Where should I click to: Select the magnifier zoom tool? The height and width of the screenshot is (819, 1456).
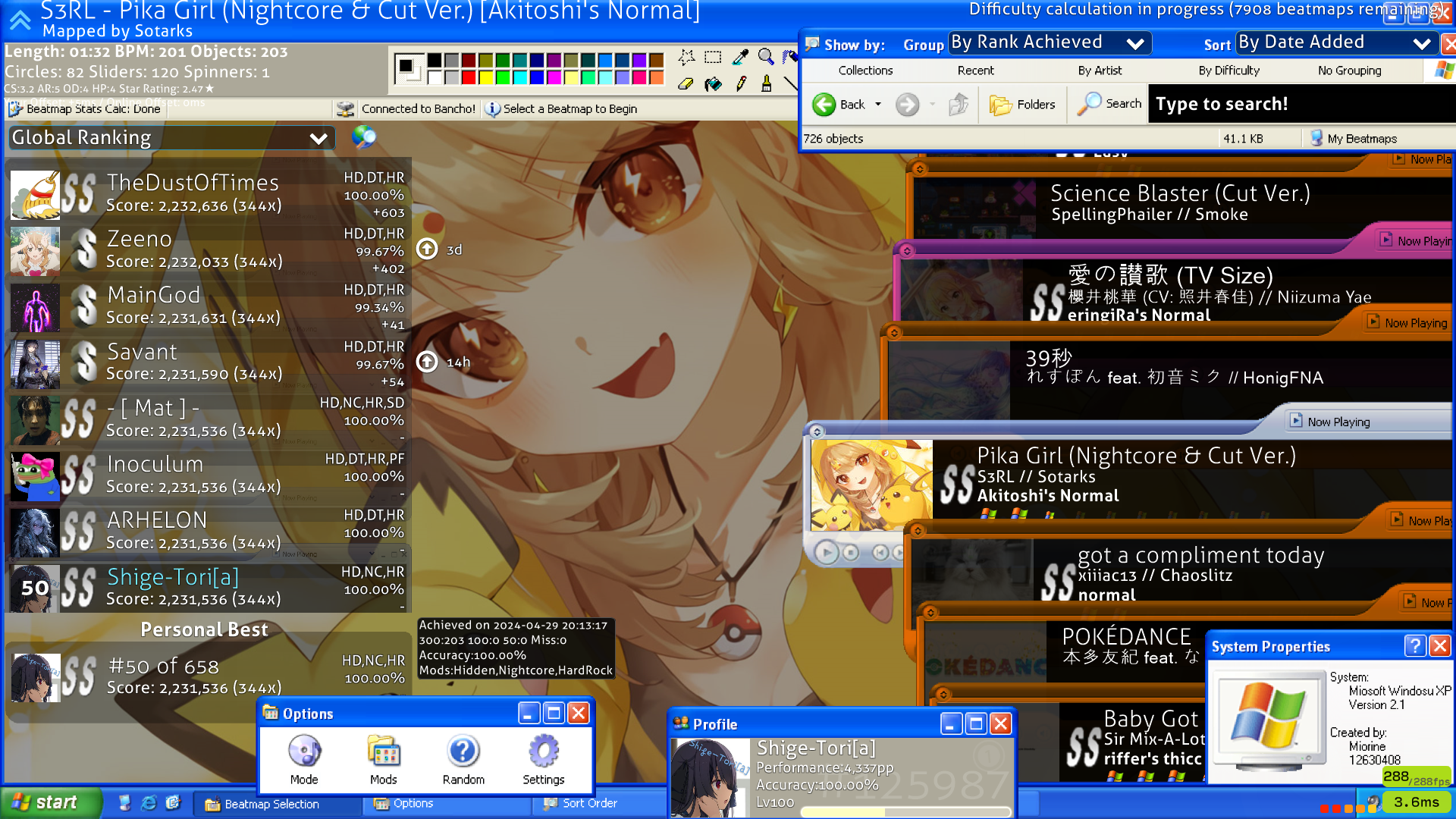point(767,57)
